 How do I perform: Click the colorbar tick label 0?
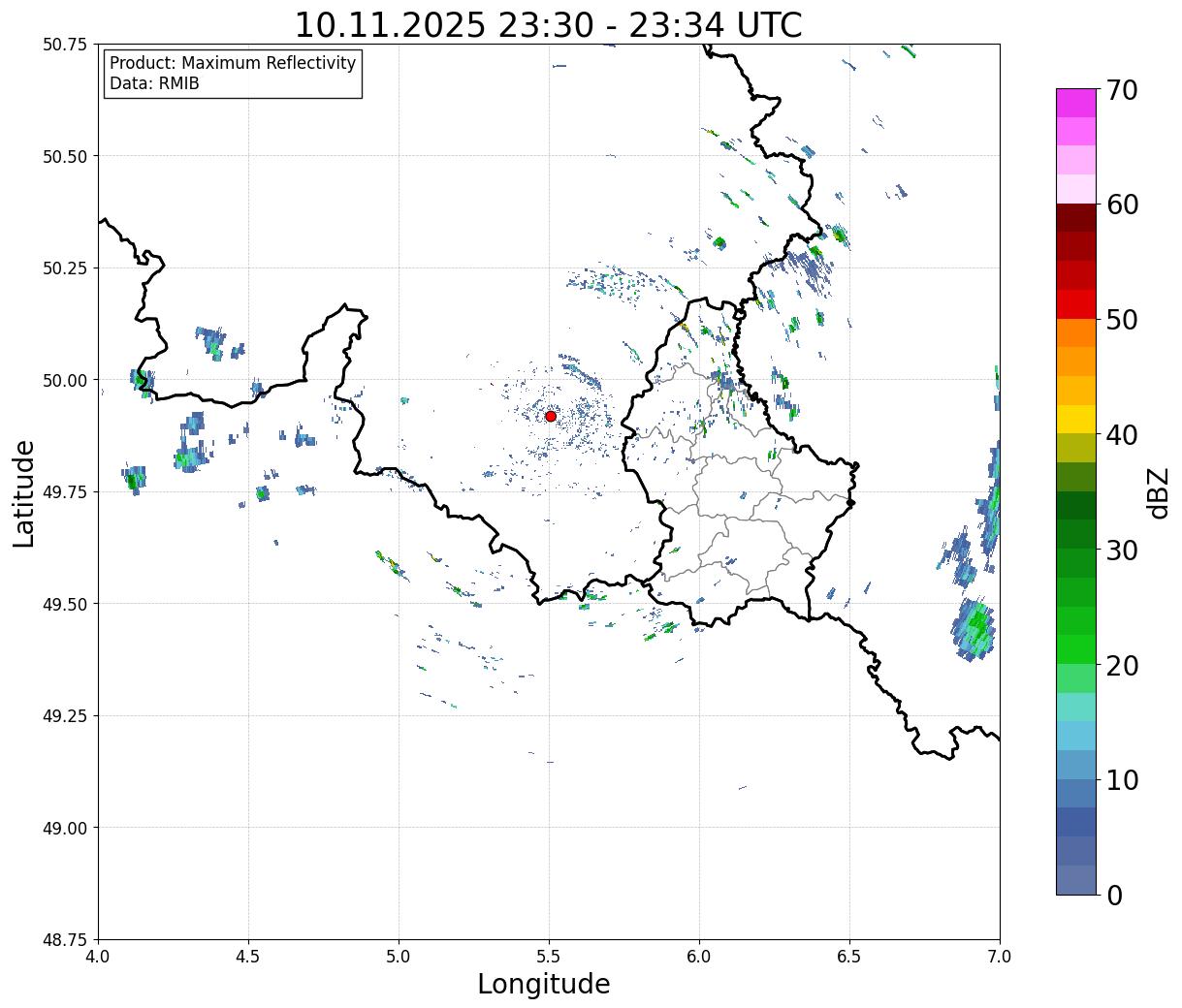[x=1114, y=896]
